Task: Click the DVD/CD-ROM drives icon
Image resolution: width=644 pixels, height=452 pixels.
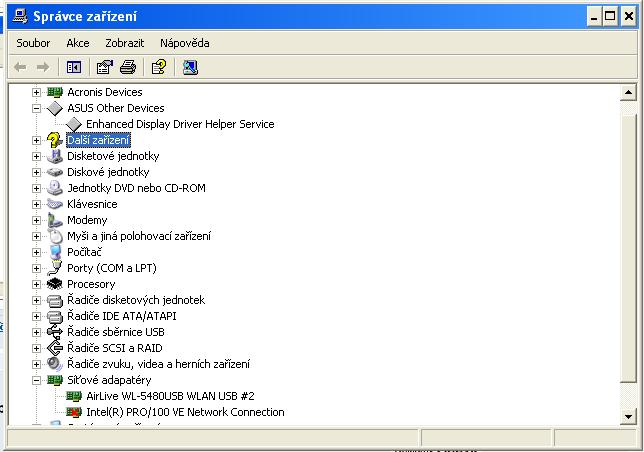Action: click(54, 188)
